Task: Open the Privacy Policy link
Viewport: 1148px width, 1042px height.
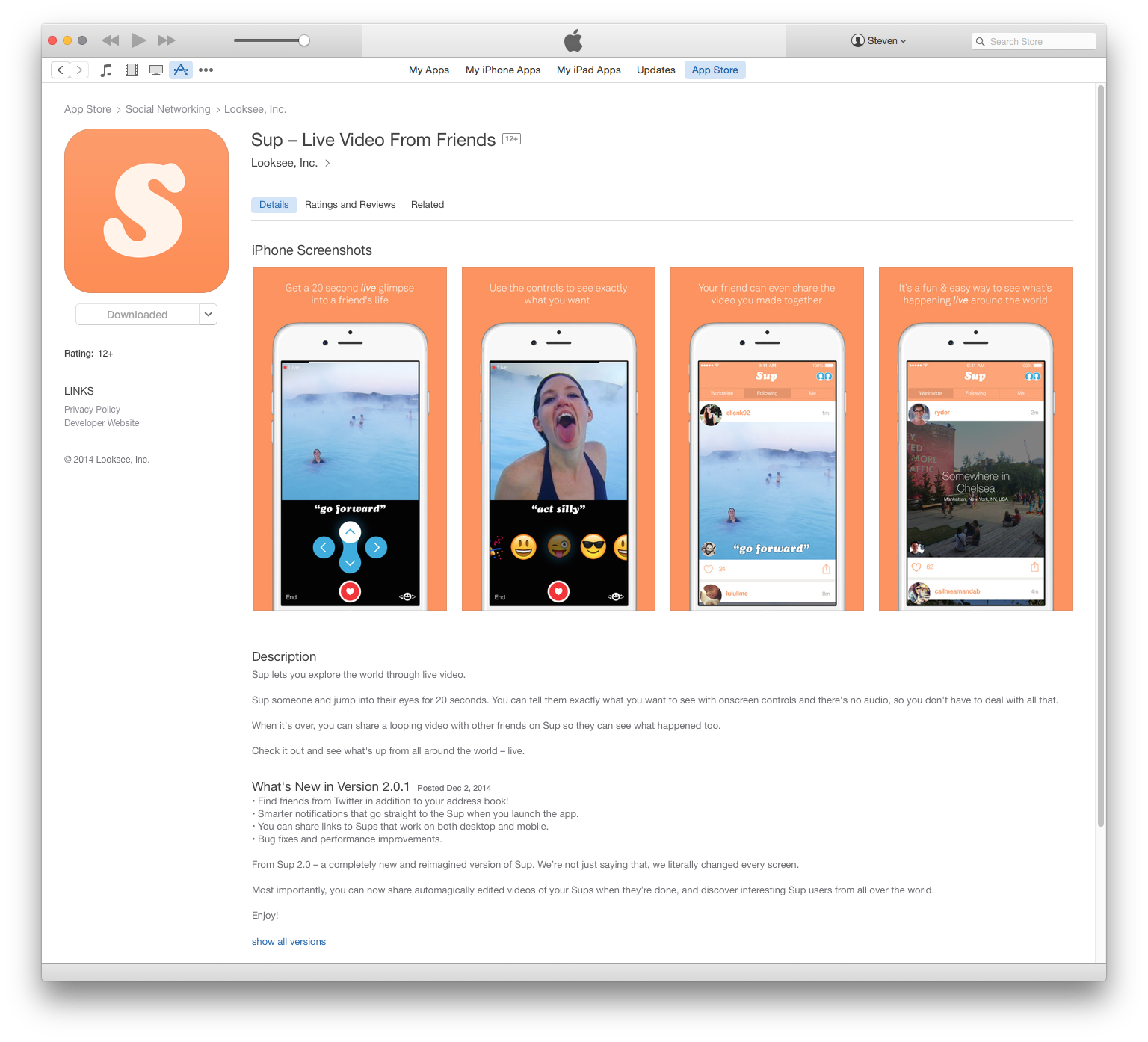Action: coord(92,410)
